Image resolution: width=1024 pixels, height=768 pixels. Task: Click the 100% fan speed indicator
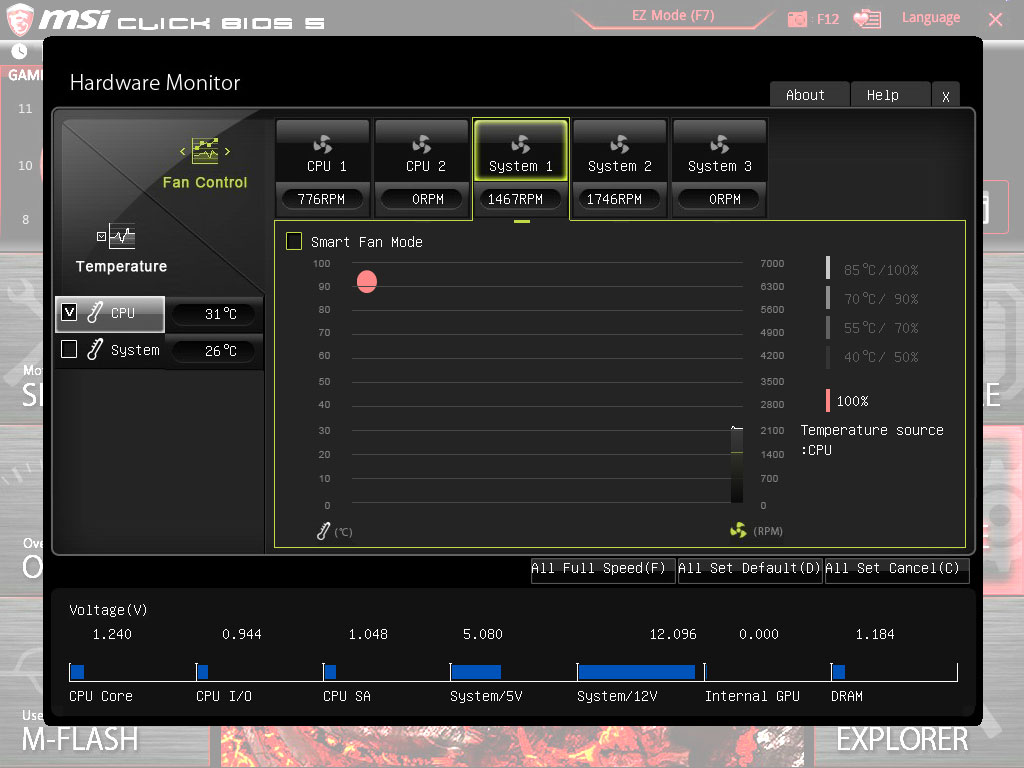(848, 401)
